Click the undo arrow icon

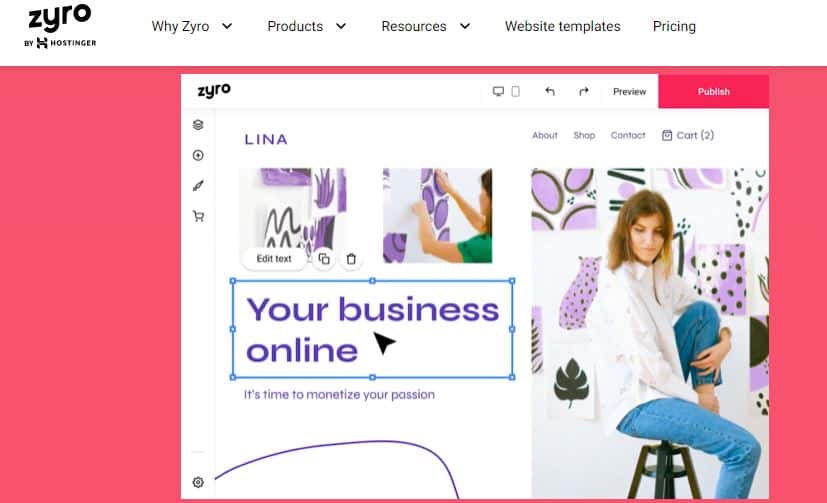tap(550, 92)
